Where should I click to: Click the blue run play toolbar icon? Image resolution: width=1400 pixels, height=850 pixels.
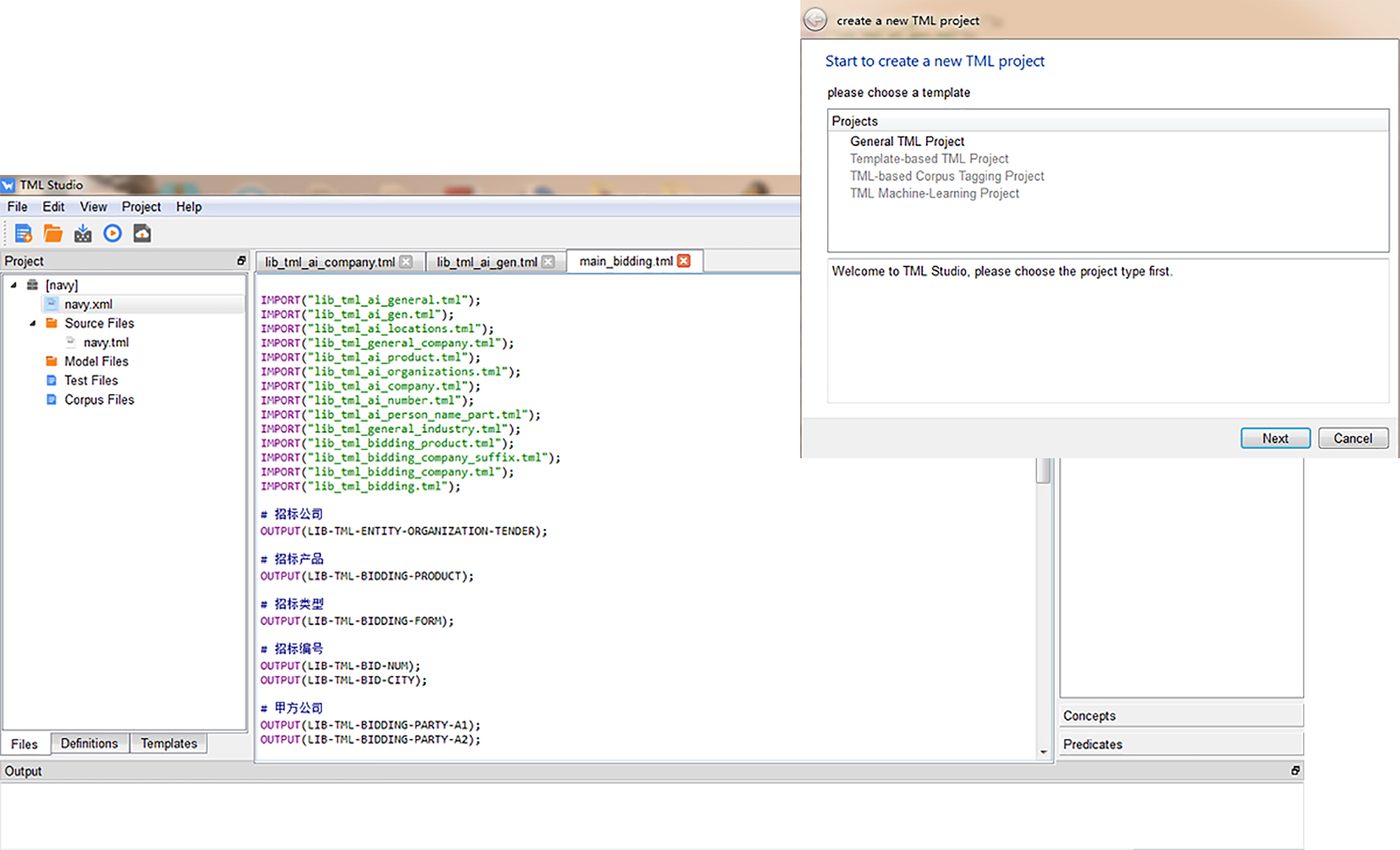coord(113,234)
